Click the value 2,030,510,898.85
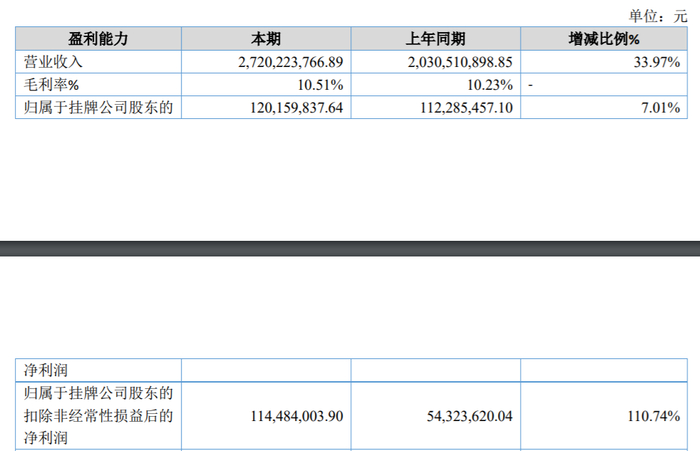 (x=460, y=62)
